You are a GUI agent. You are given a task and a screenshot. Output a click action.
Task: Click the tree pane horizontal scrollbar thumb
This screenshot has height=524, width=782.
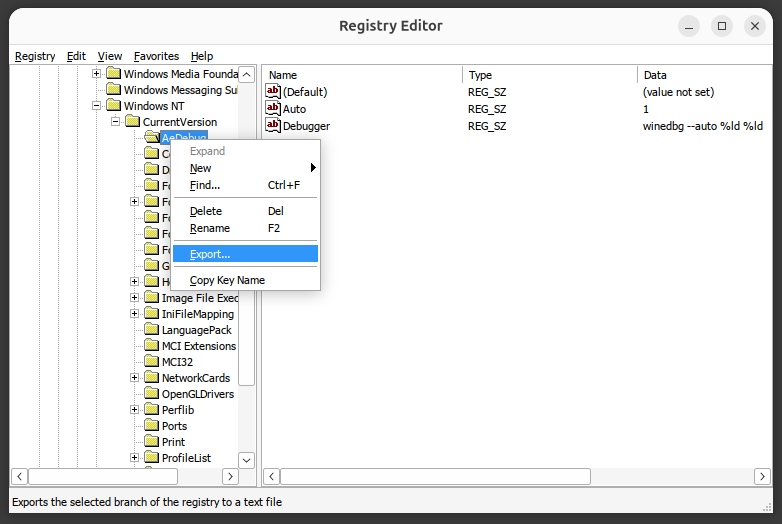coord(103,476)
